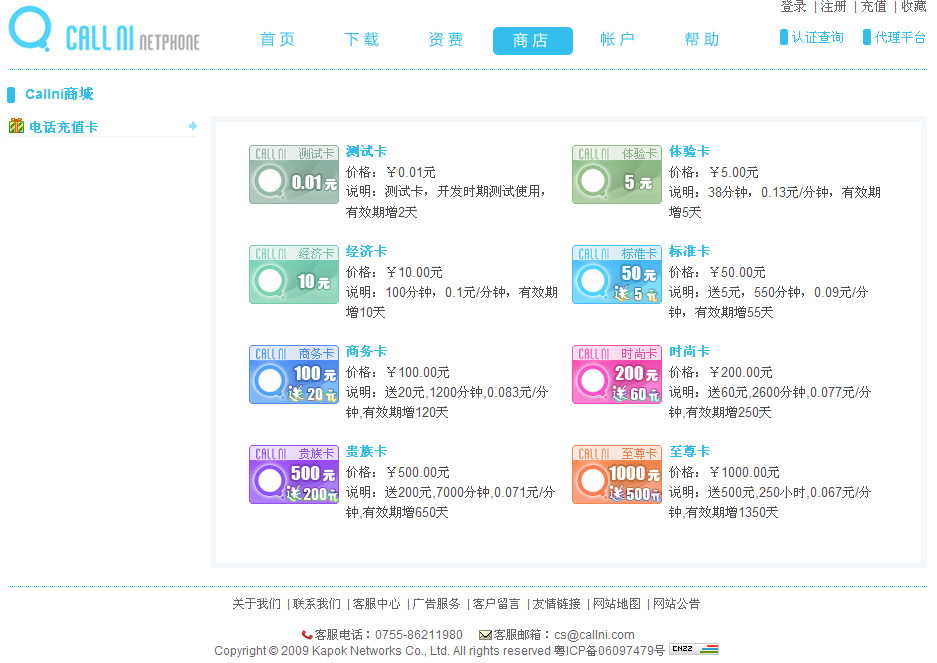Viewport: 937px width, 663px height.
Task: Open the 时尚卡 title link
Action: 689,352
